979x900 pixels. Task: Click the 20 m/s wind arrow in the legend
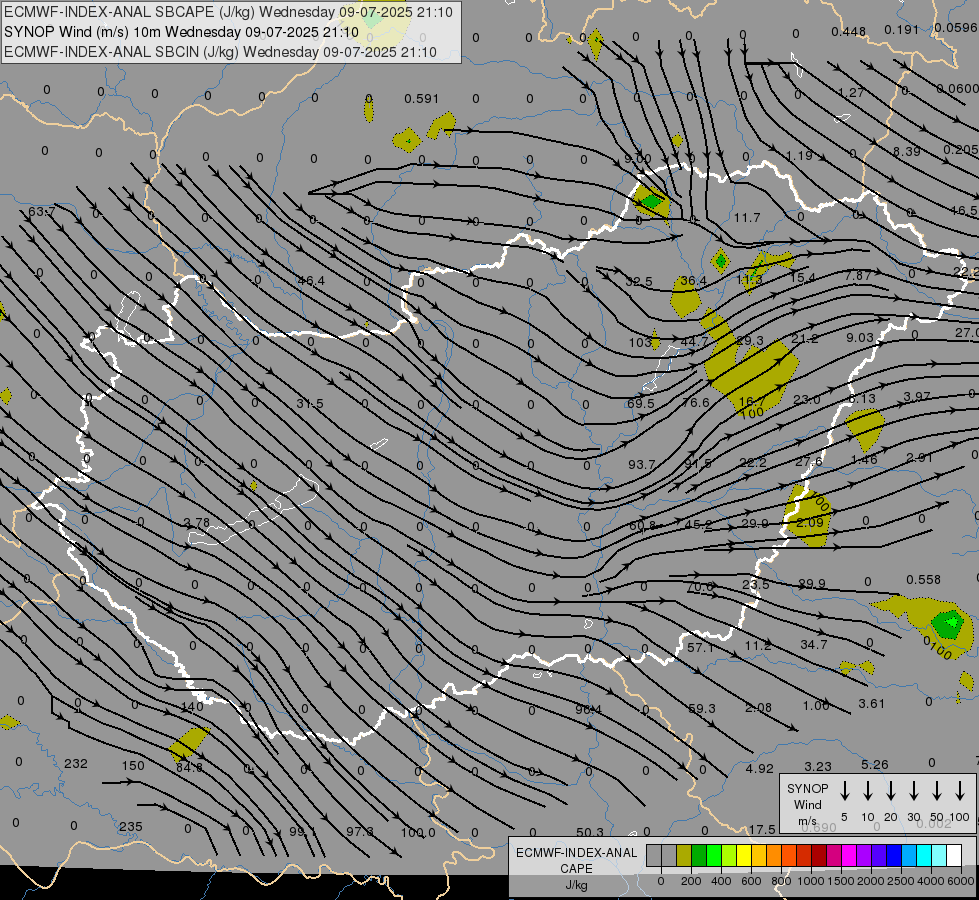coord(891,791)
